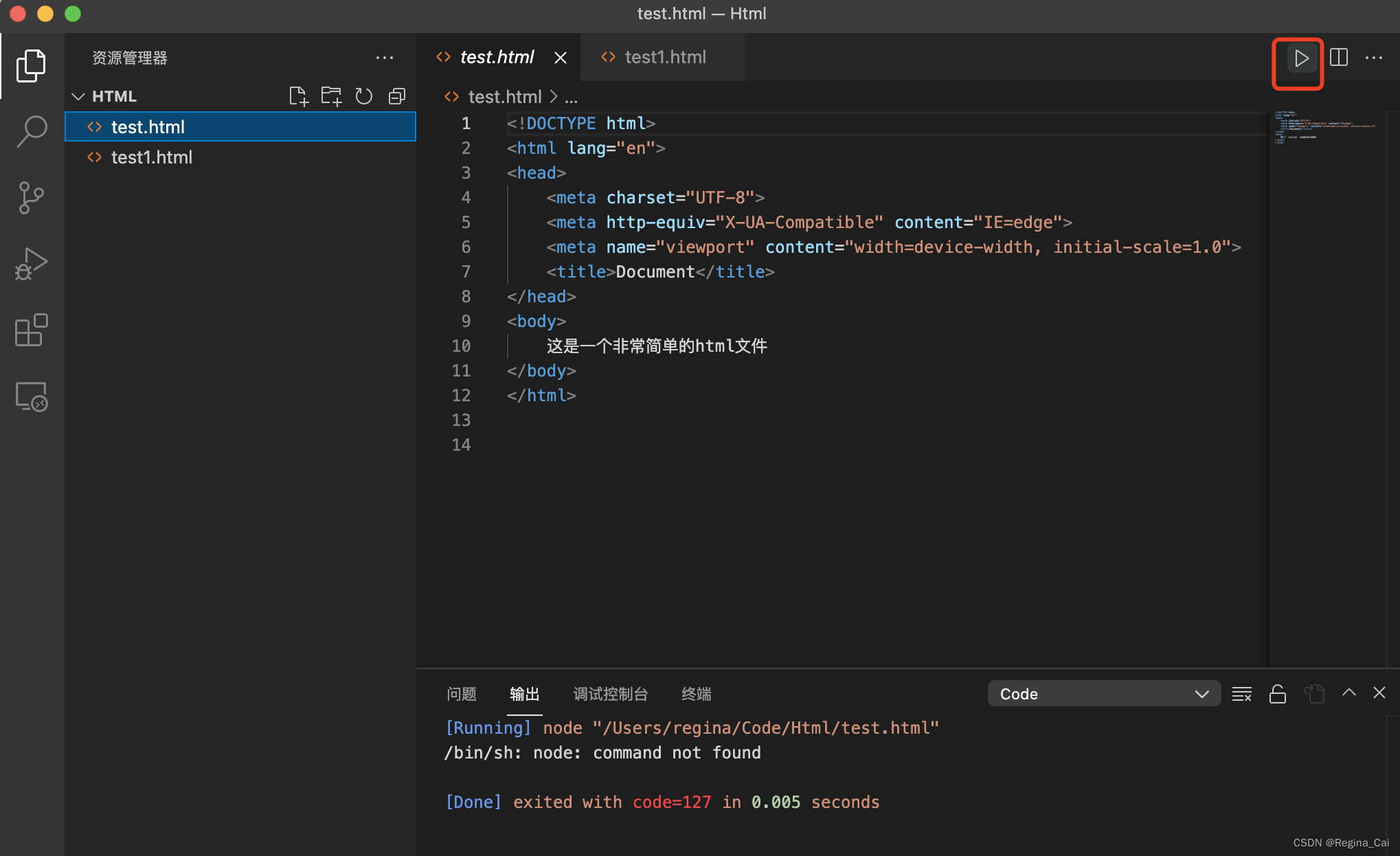Click the title Document line
Screen dimensions: 1400x856
660,272
